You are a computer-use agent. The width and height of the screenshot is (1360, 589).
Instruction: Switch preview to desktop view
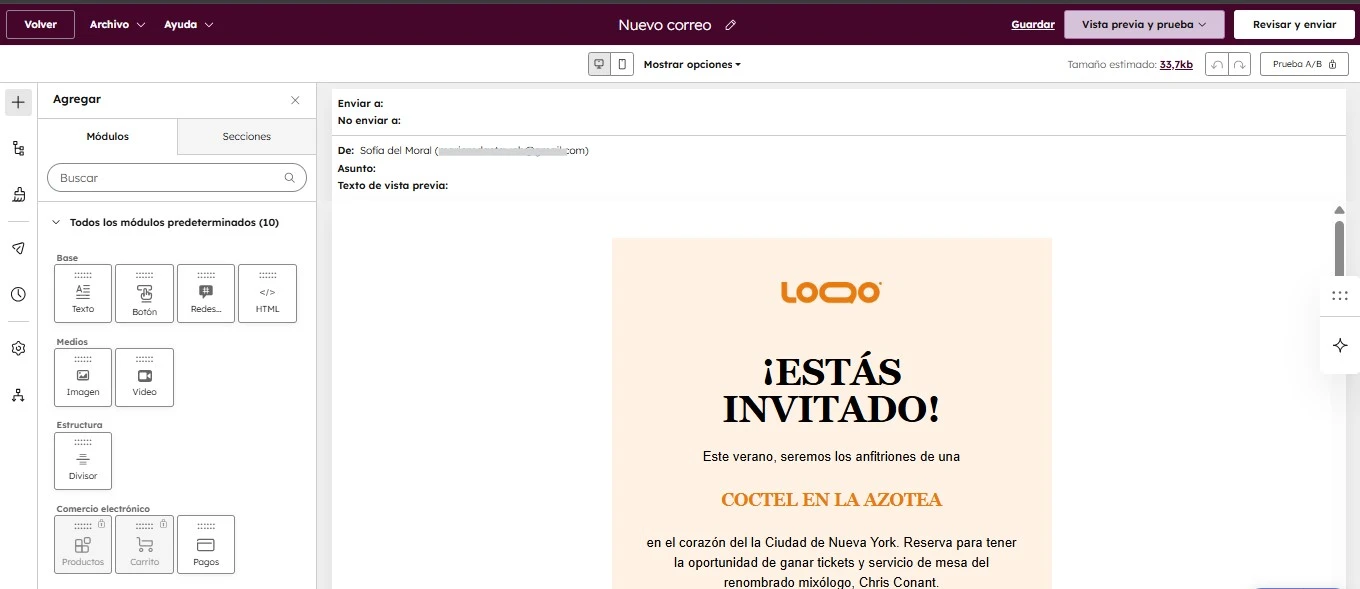(x=600, y=63)
